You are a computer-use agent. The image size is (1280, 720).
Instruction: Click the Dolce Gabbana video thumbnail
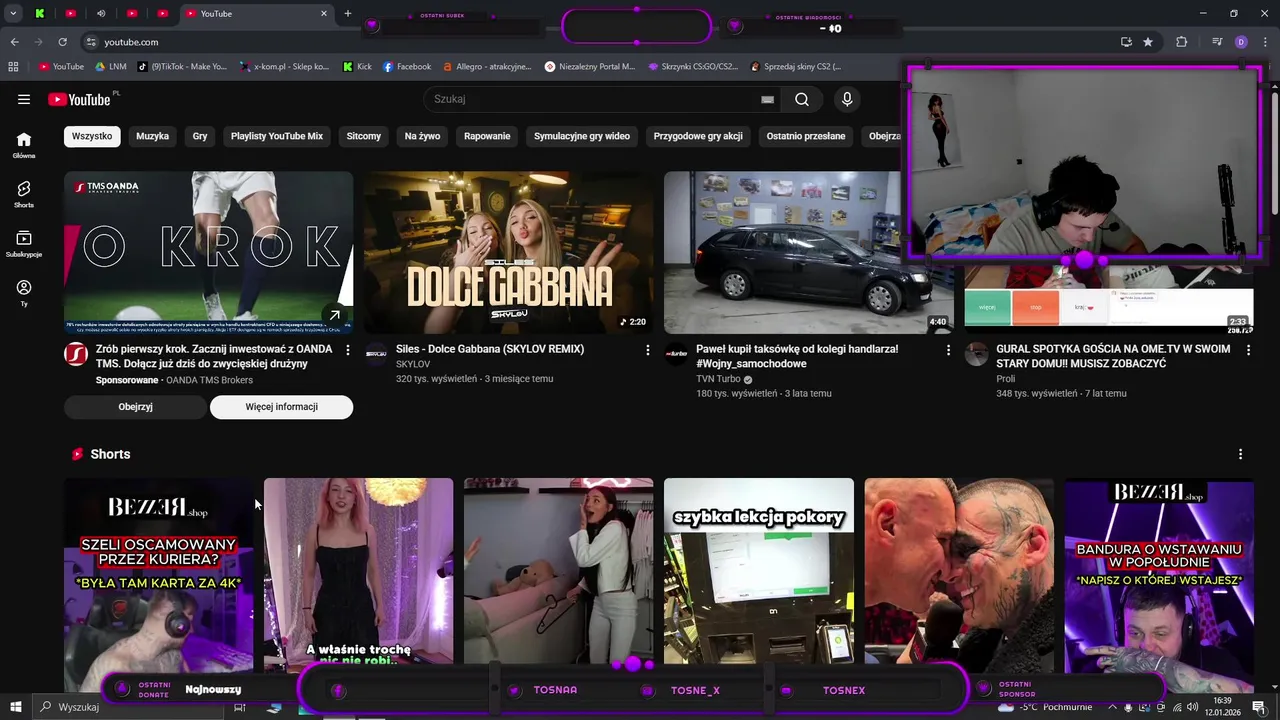tap(509, 252)
